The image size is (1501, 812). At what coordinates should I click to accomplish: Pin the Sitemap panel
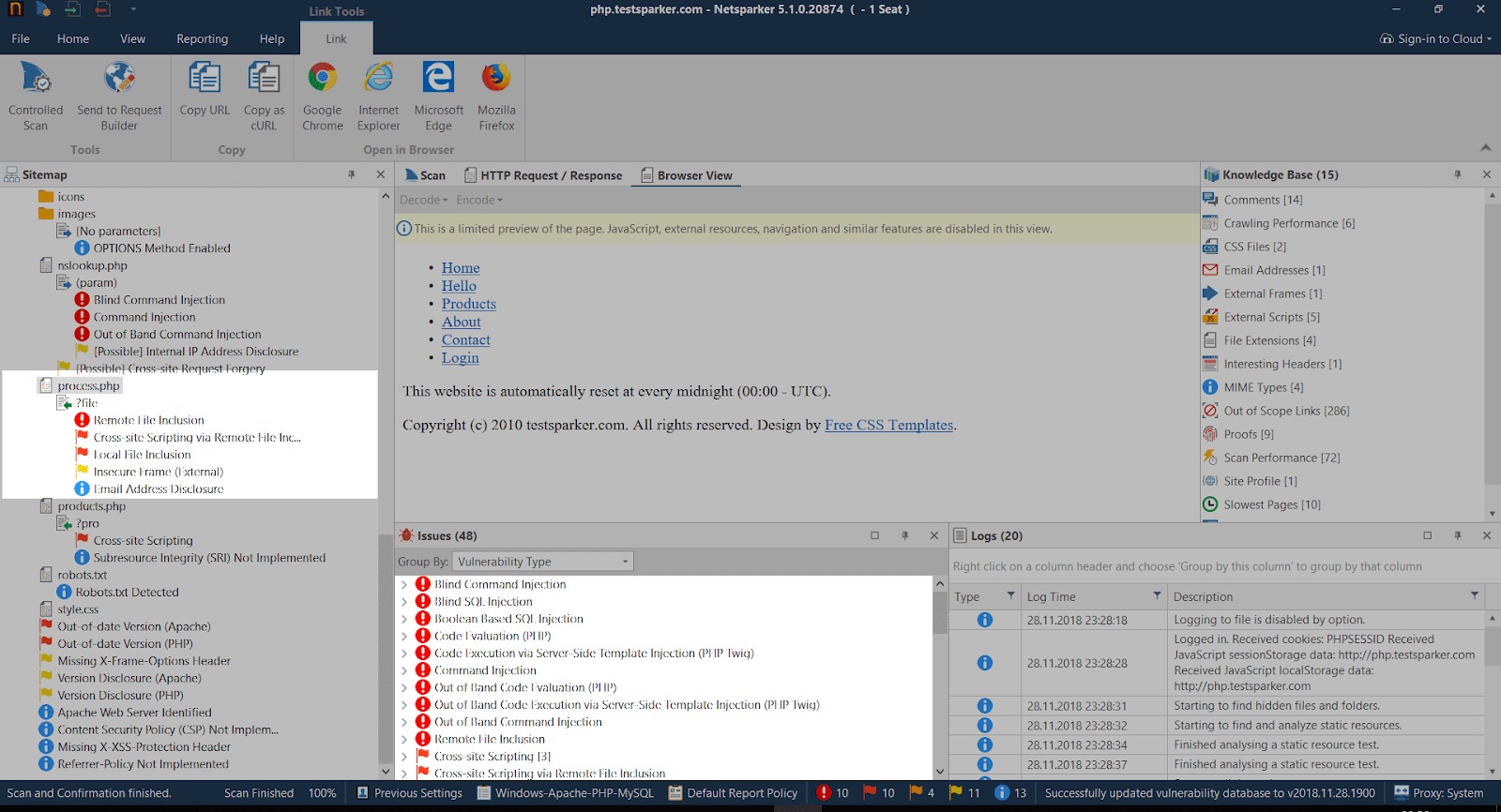(x=352, y=174)
